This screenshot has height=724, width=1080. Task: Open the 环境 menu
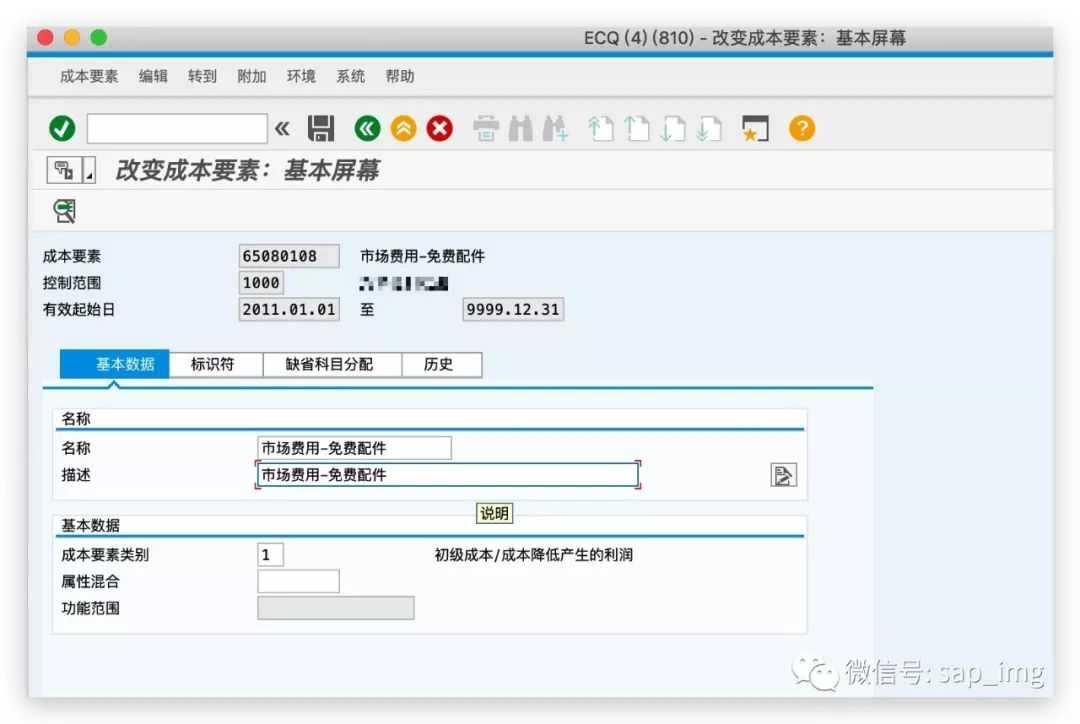(x=301, y=76)
